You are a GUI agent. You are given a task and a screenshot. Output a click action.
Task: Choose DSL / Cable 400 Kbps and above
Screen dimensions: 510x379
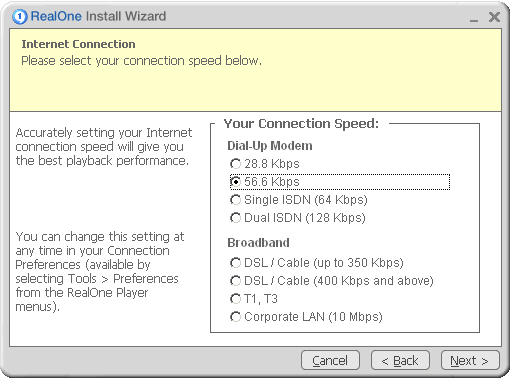[x=332, y=281]
